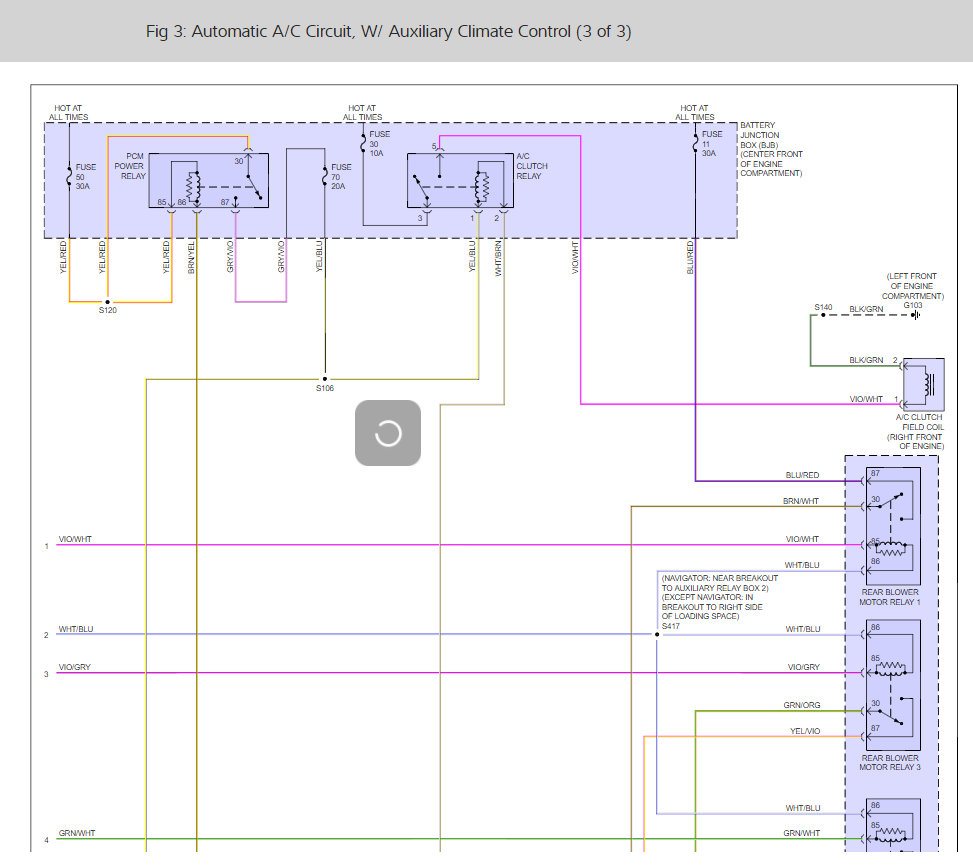Click connector number 4 on GRN/WHT wire

[46, 840]
